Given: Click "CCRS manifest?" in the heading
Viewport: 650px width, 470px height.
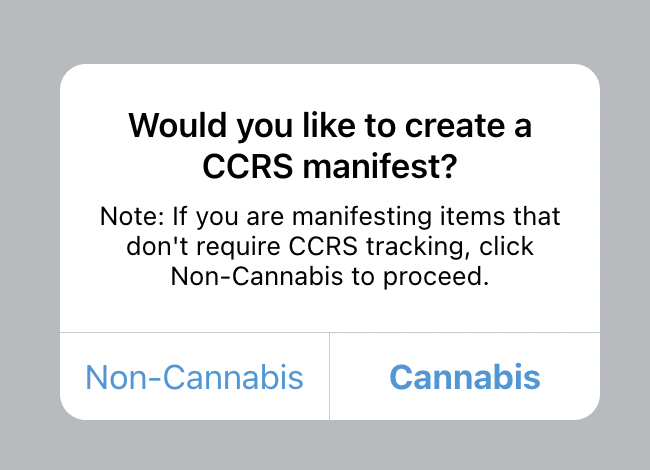Looking at the screenshot, I should (x=330, y=166).
